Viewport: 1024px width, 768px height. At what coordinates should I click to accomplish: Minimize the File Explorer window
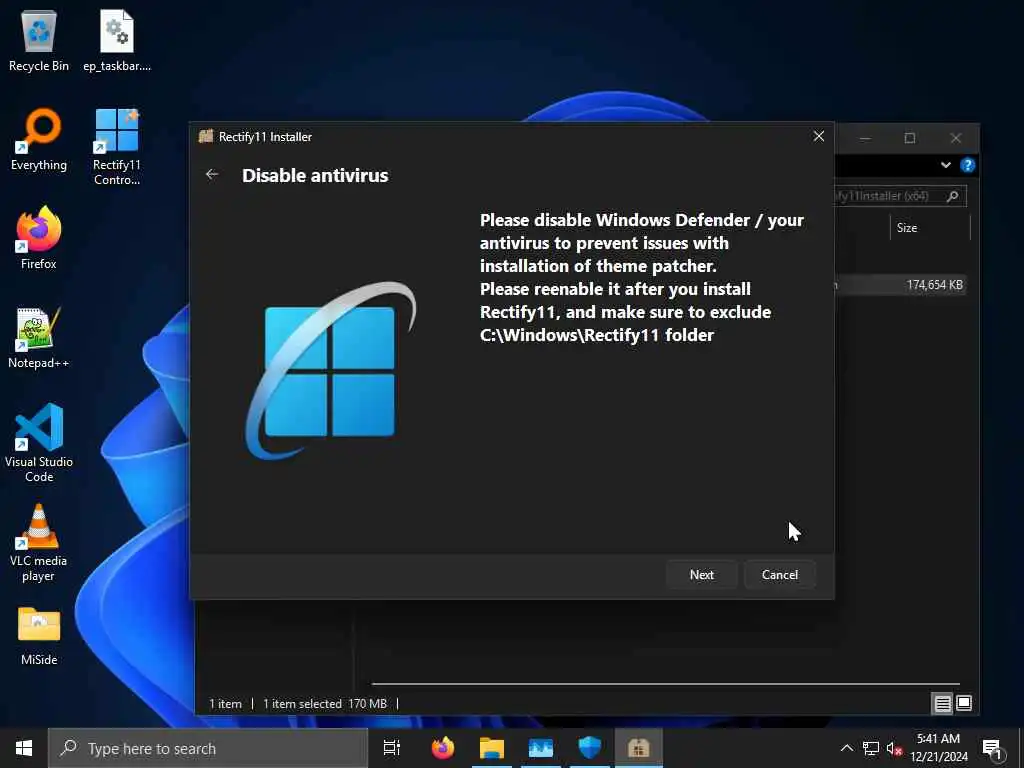click(865, 138)
